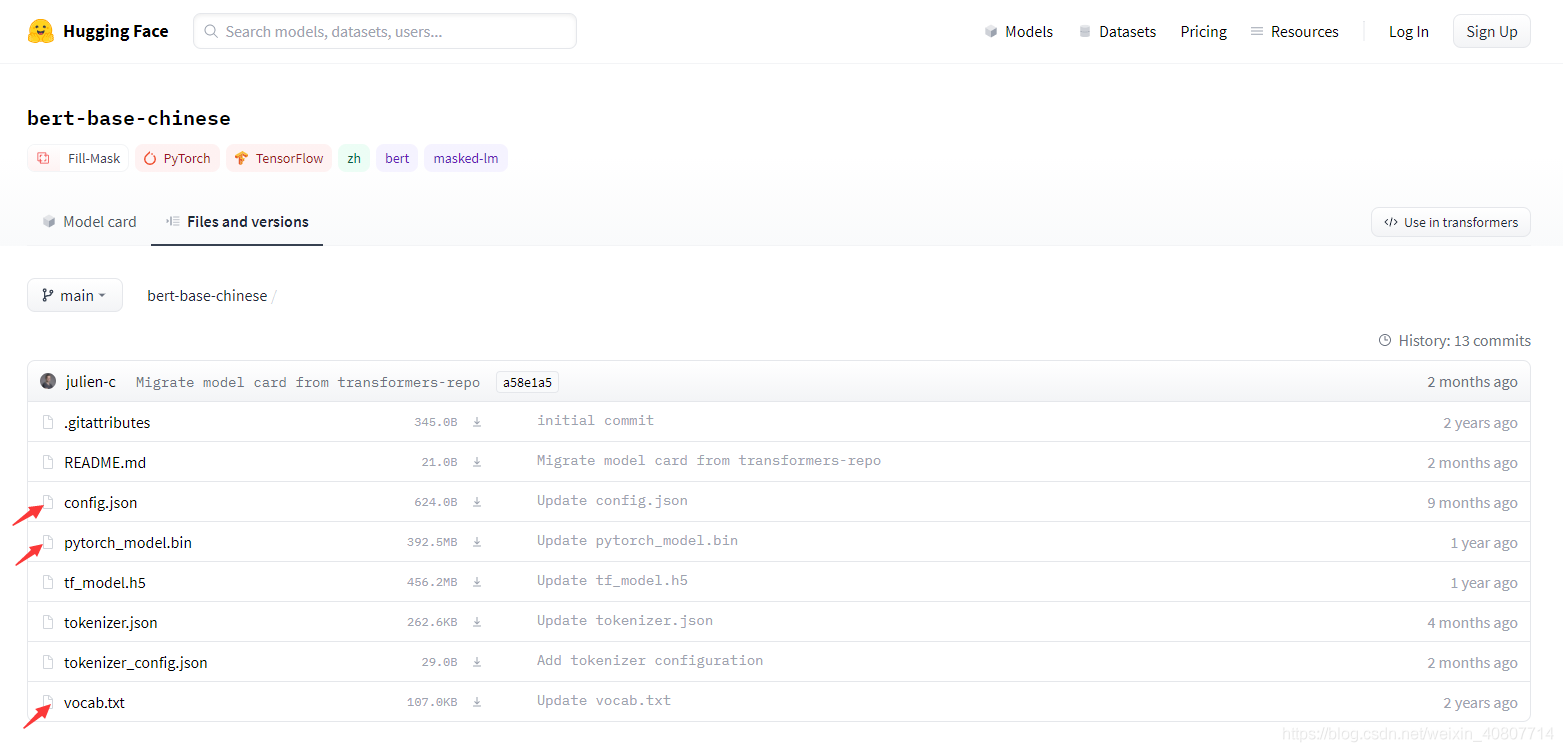Click the Sign Up button

[1491, 31]
